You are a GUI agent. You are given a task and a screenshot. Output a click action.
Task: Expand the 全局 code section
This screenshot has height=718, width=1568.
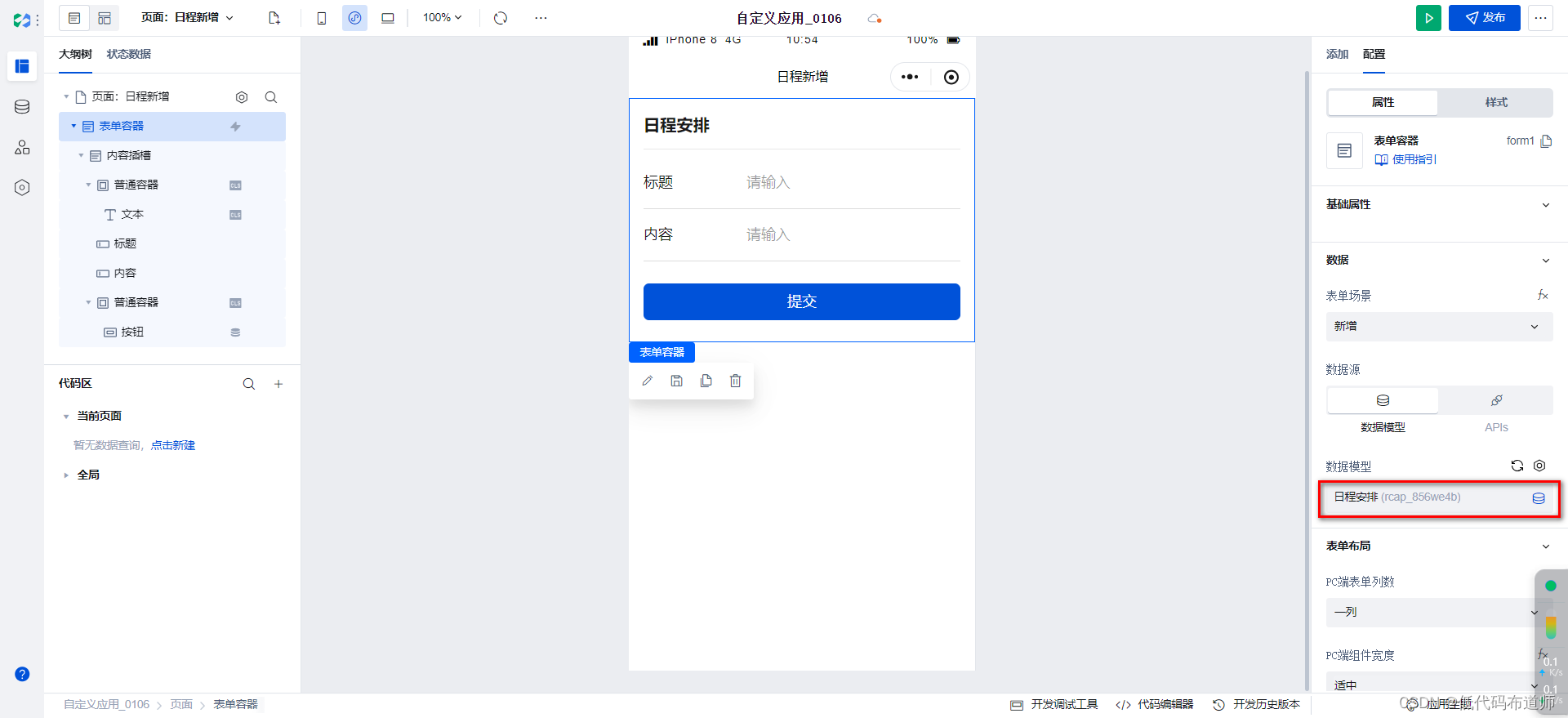tap(66, 475)
